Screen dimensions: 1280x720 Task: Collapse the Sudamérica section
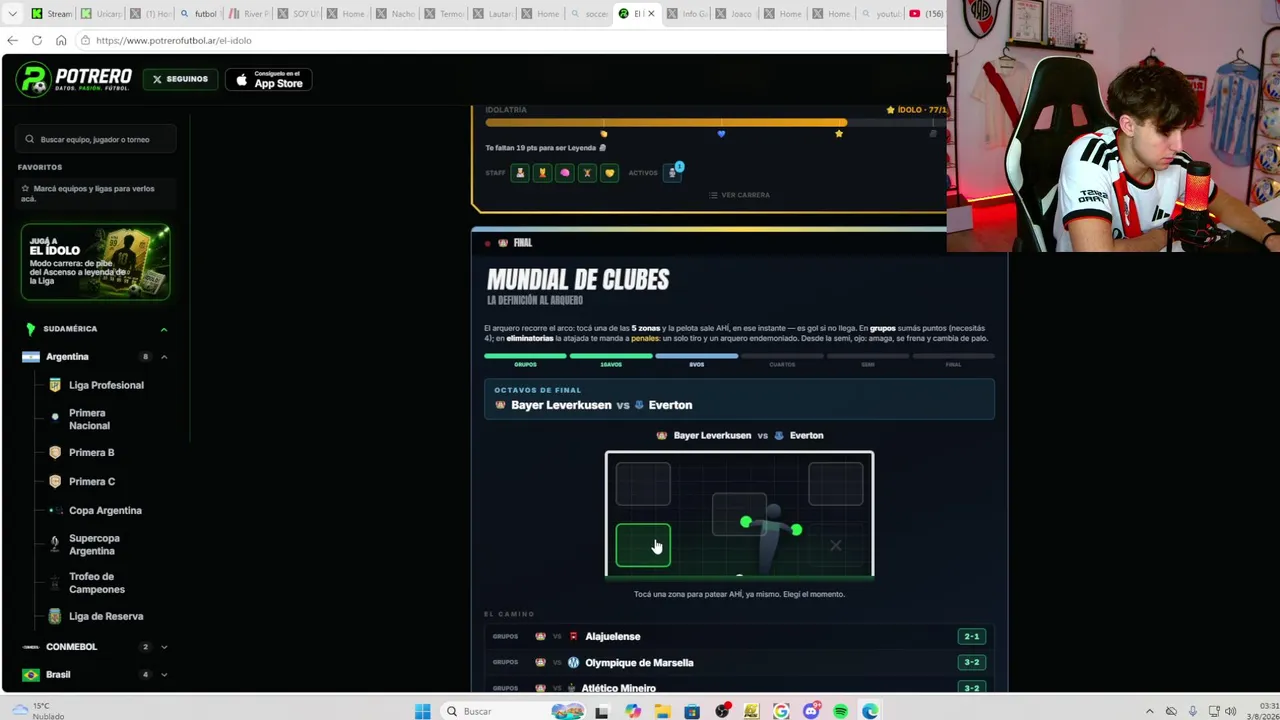[164, 329]
